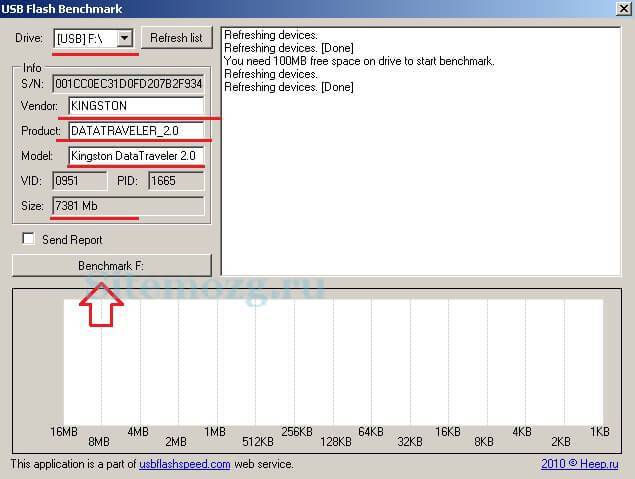
Task: Click the Info group label
Action: (32, 68)
